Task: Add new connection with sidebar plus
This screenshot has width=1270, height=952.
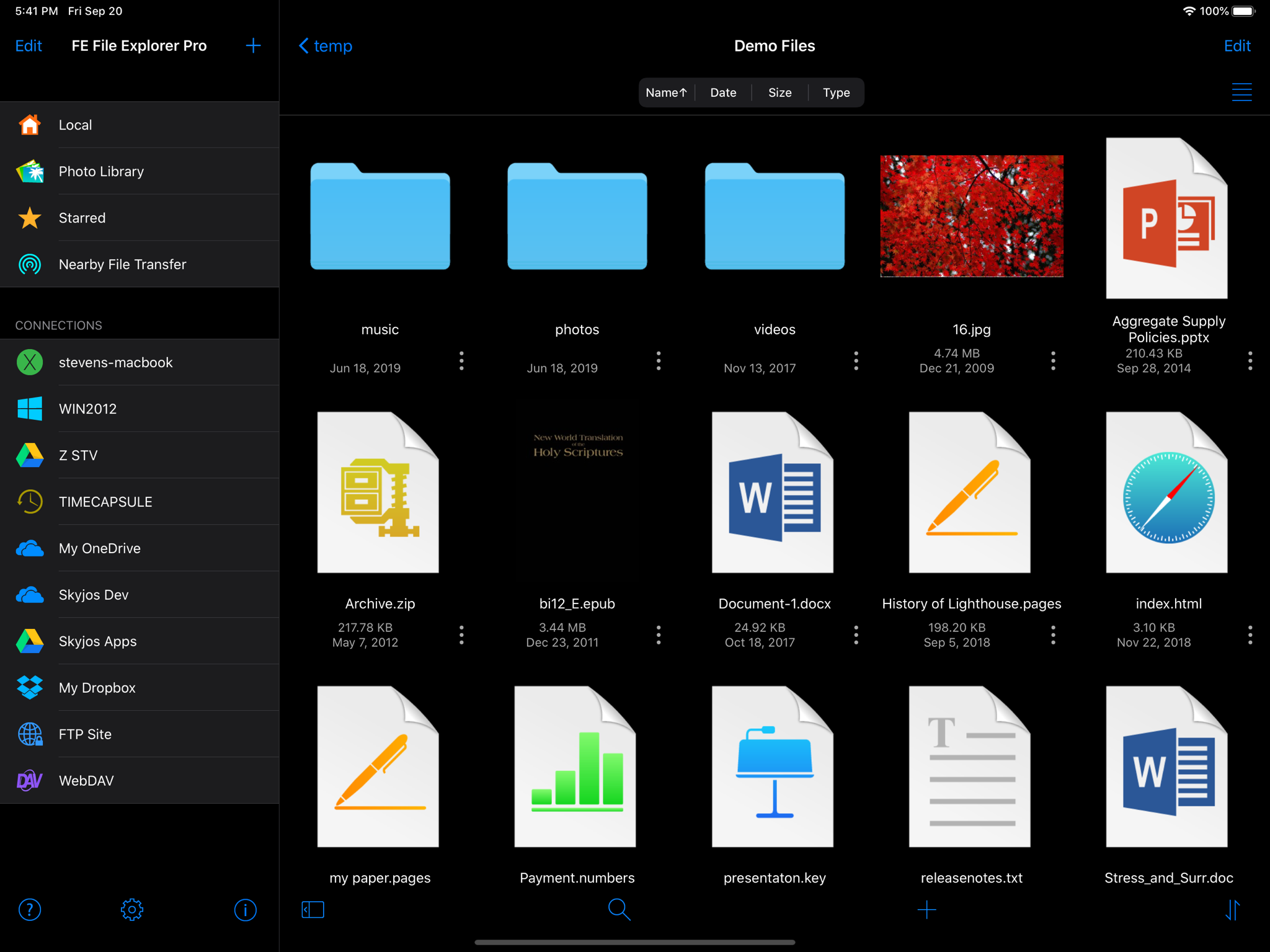Action: click(x=253, y=45)
